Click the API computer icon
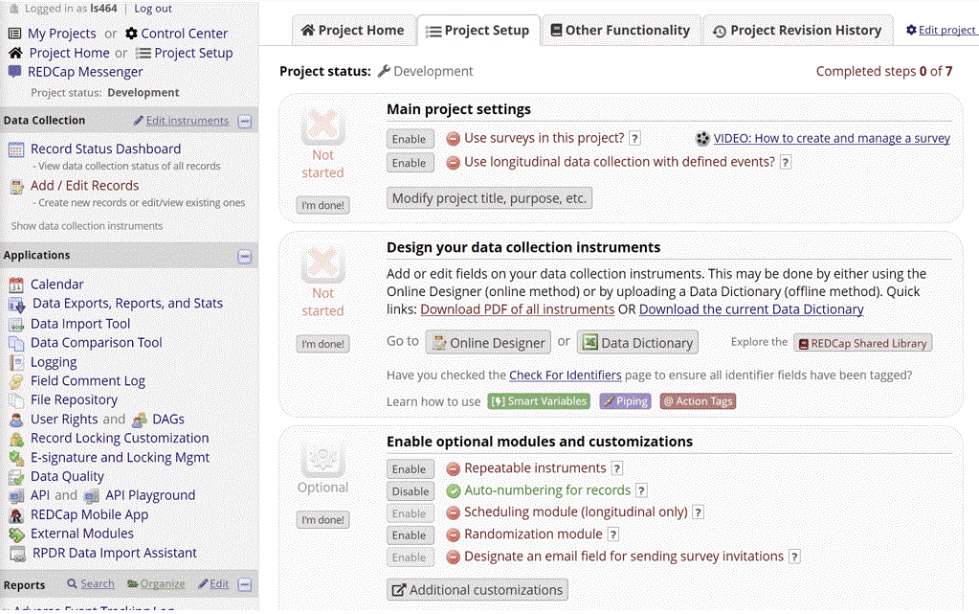This screenshot has width=979, height=614. 16,497
